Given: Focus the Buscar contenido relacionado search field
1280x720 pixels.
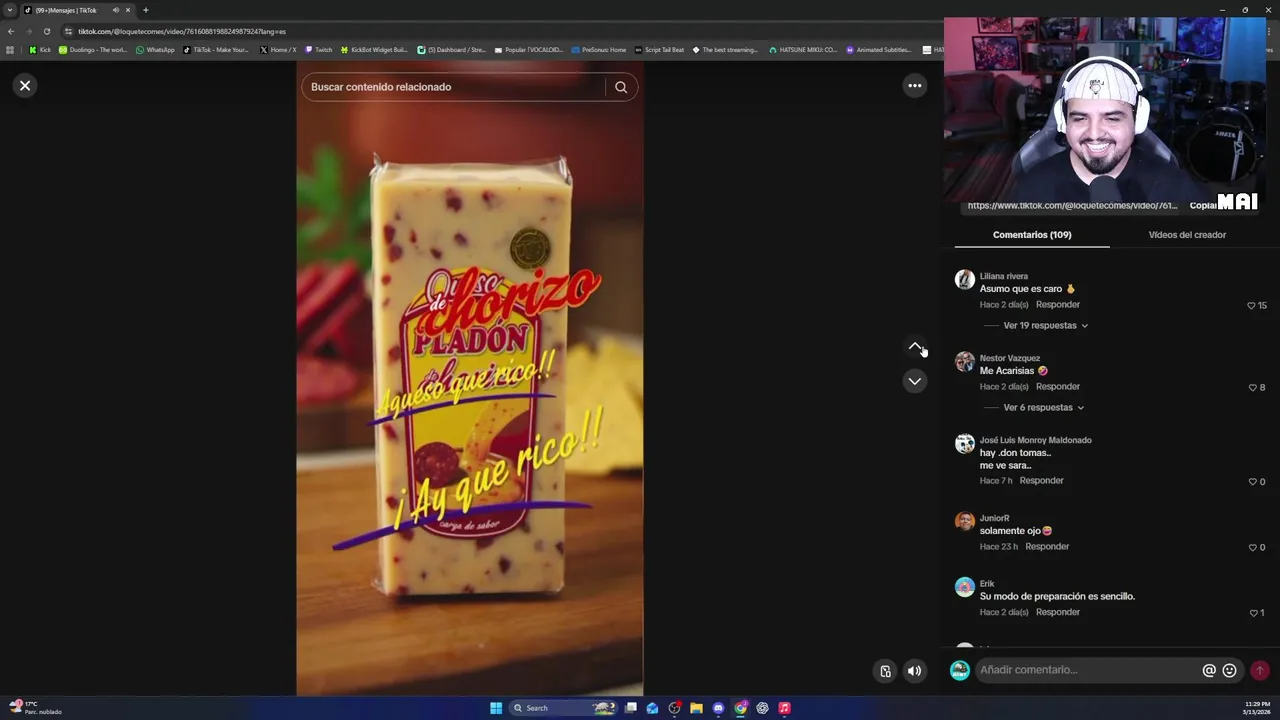Looking at the screenshot, I should point(455,87).
